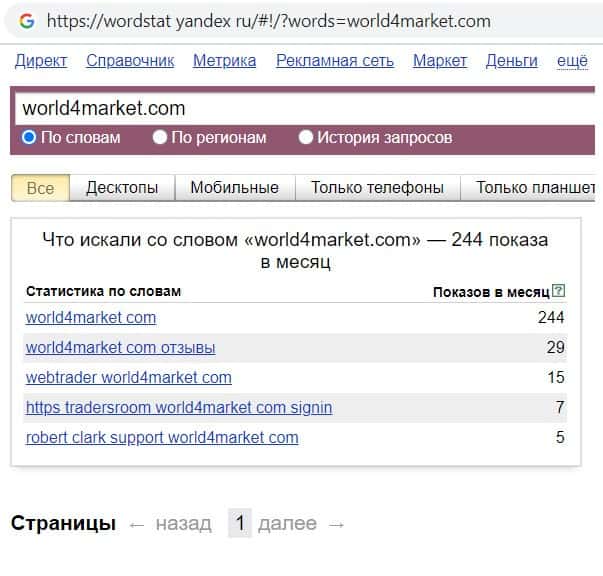This screenshot has width=603, height=576.
Task: Open 'webtrader world4market com' query
Action: (128, 378)
